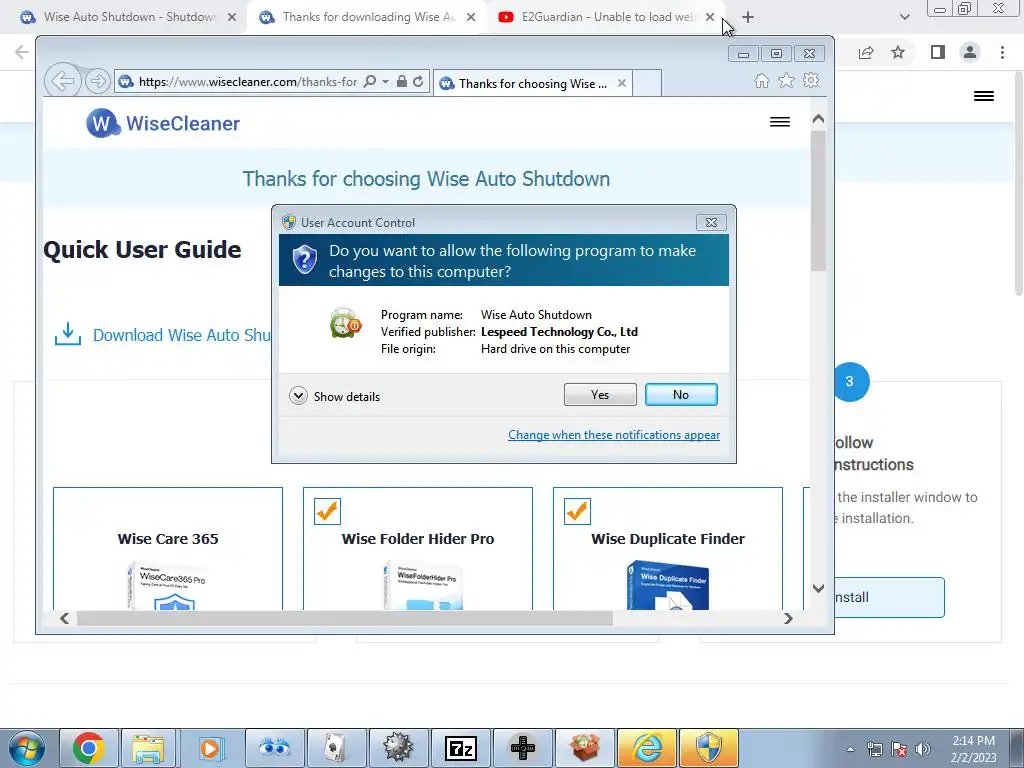Click the Wise Auto Shutdown clock program icon

pyautogui.click(x=345, y=322)
